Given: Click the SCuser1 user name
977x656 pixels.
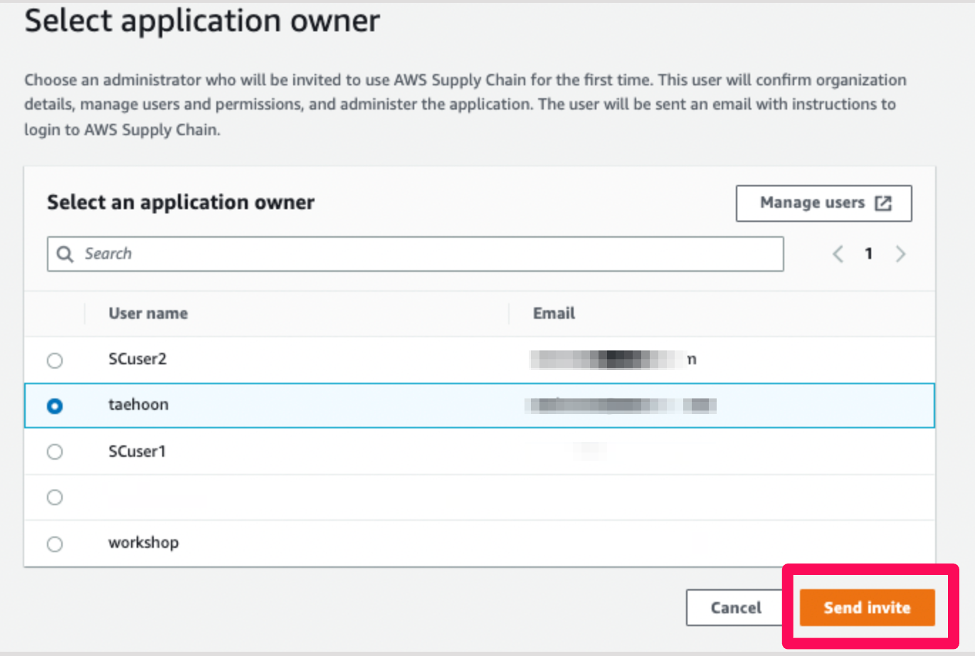Looking at the screenshot, I should pos(137,451).
